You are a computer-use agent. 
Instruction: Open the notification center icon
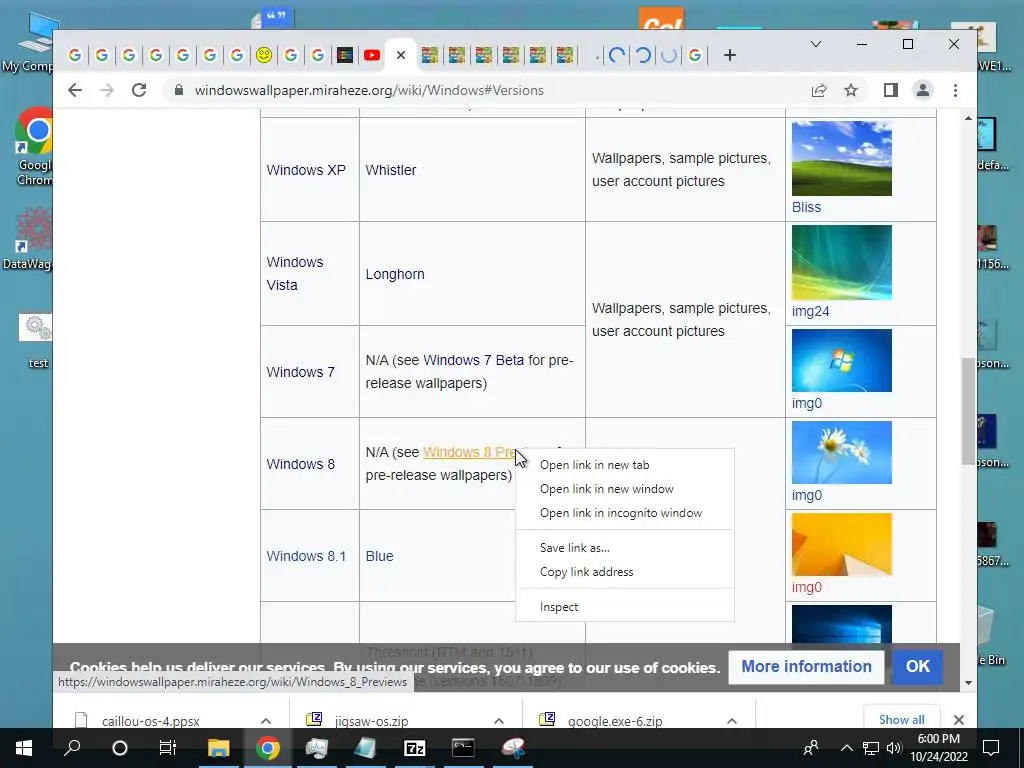click(x=991, y=748)
